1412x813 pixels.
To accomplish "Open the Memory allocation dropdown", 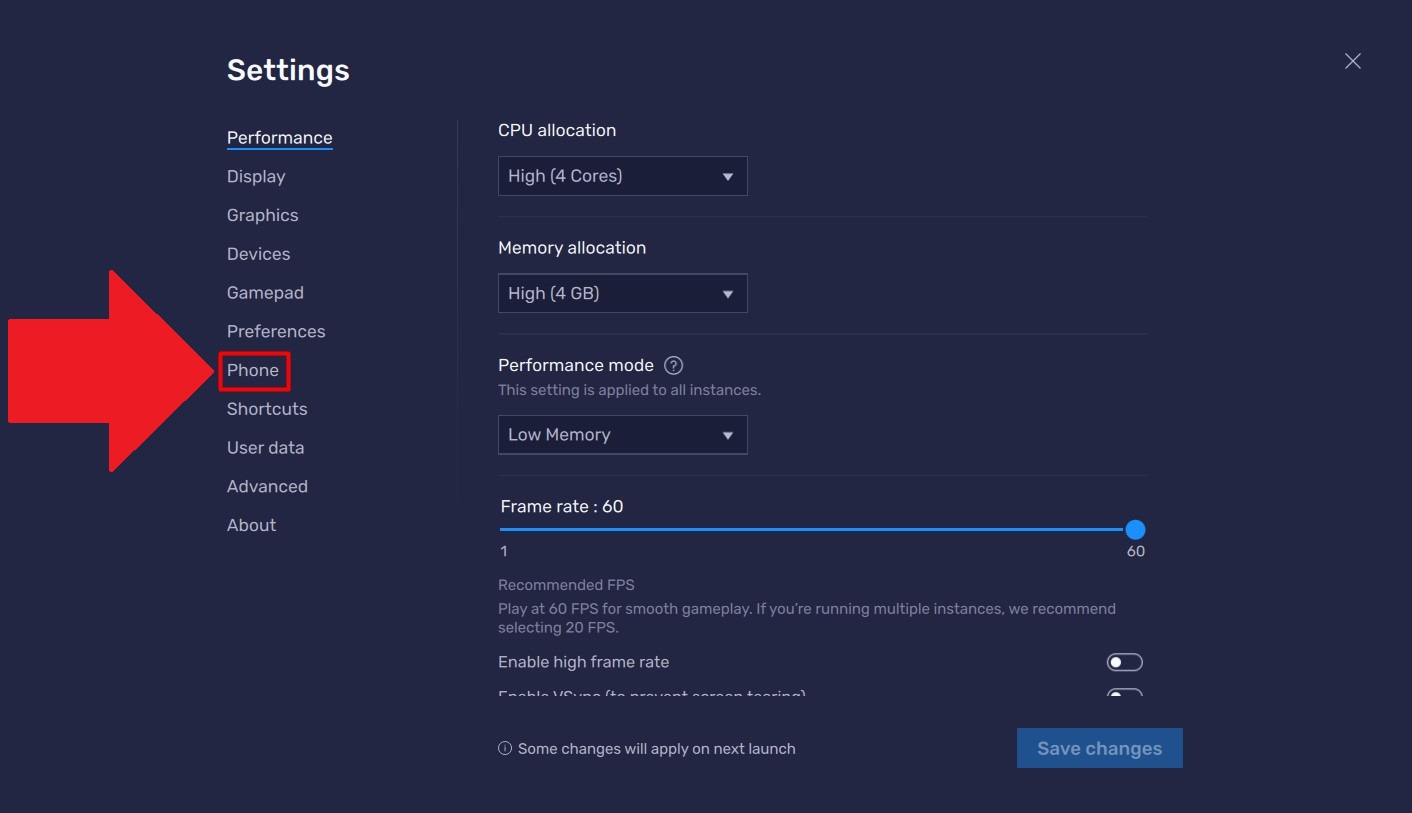I will [622, 292].
